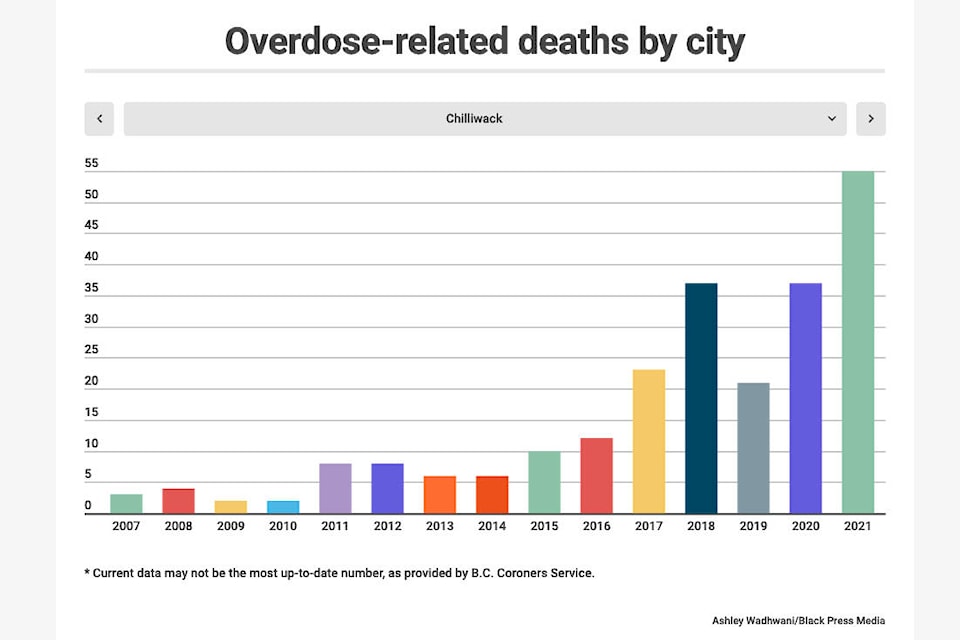Click the 2019 x-axis label

click(x=753, y=526)
